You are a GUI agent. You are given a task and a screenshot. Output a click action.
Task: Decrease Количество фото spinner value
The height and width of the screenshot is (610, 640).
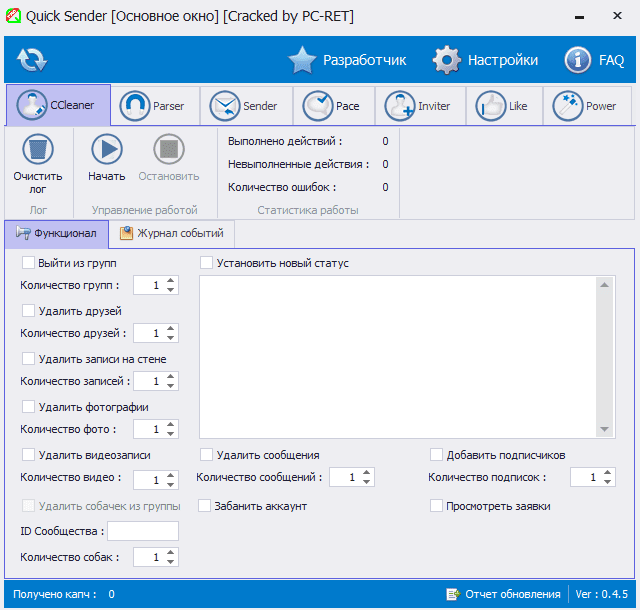171,434
